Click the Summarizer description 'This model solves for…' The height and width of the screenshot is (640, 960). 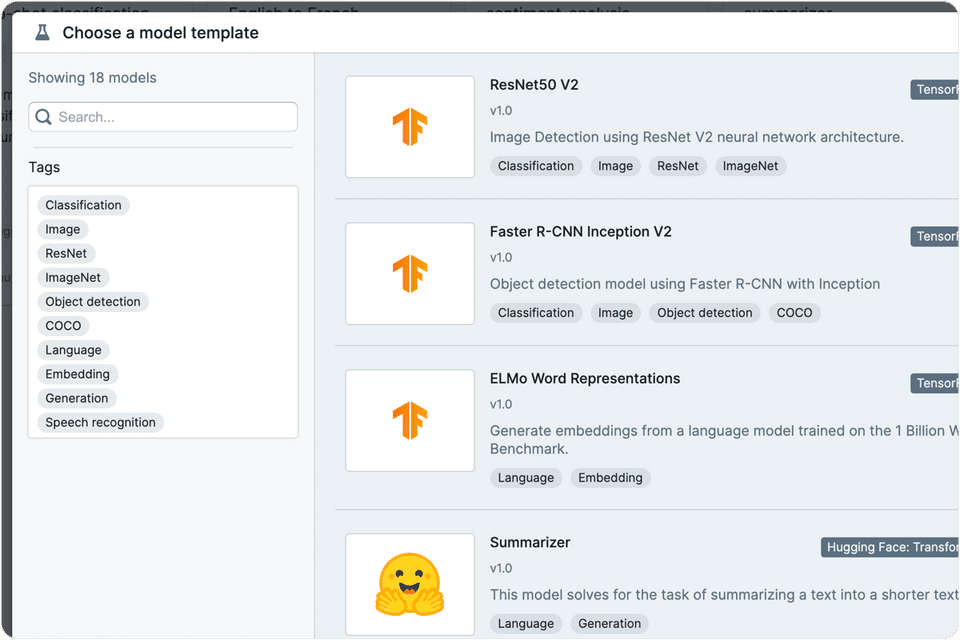(x=724, y=595)
